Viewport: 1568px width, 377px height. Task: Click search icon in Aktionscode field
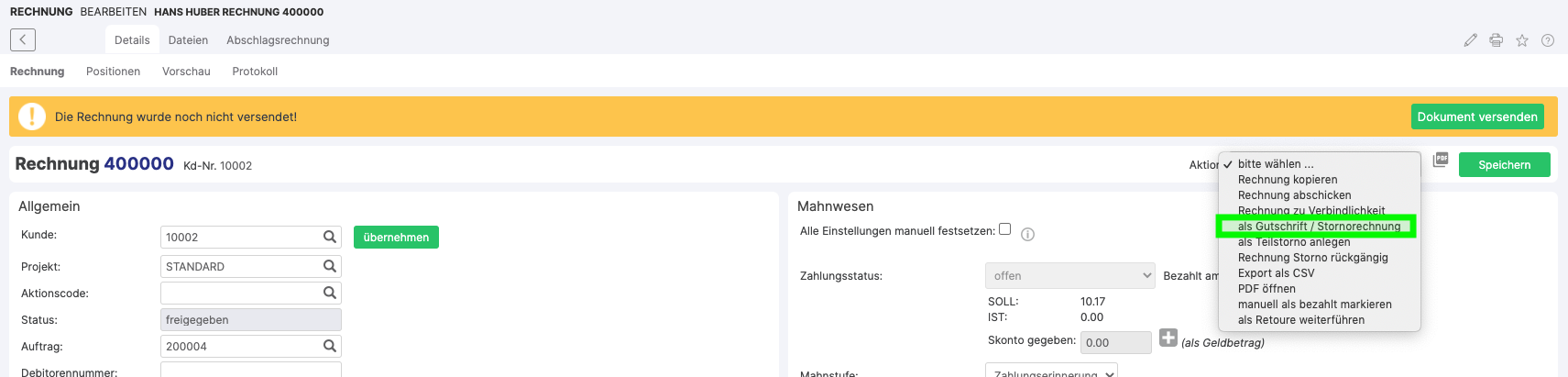(330, 293)
